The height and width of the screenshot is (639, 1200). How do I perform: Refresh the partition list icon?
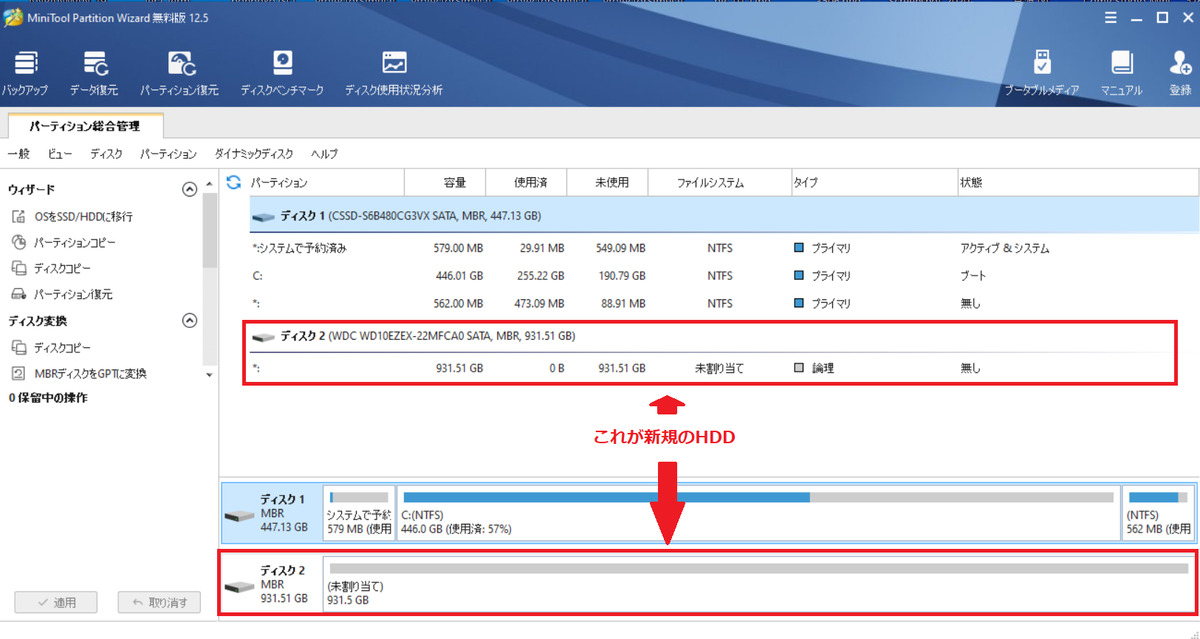click(x=234, y=182)
